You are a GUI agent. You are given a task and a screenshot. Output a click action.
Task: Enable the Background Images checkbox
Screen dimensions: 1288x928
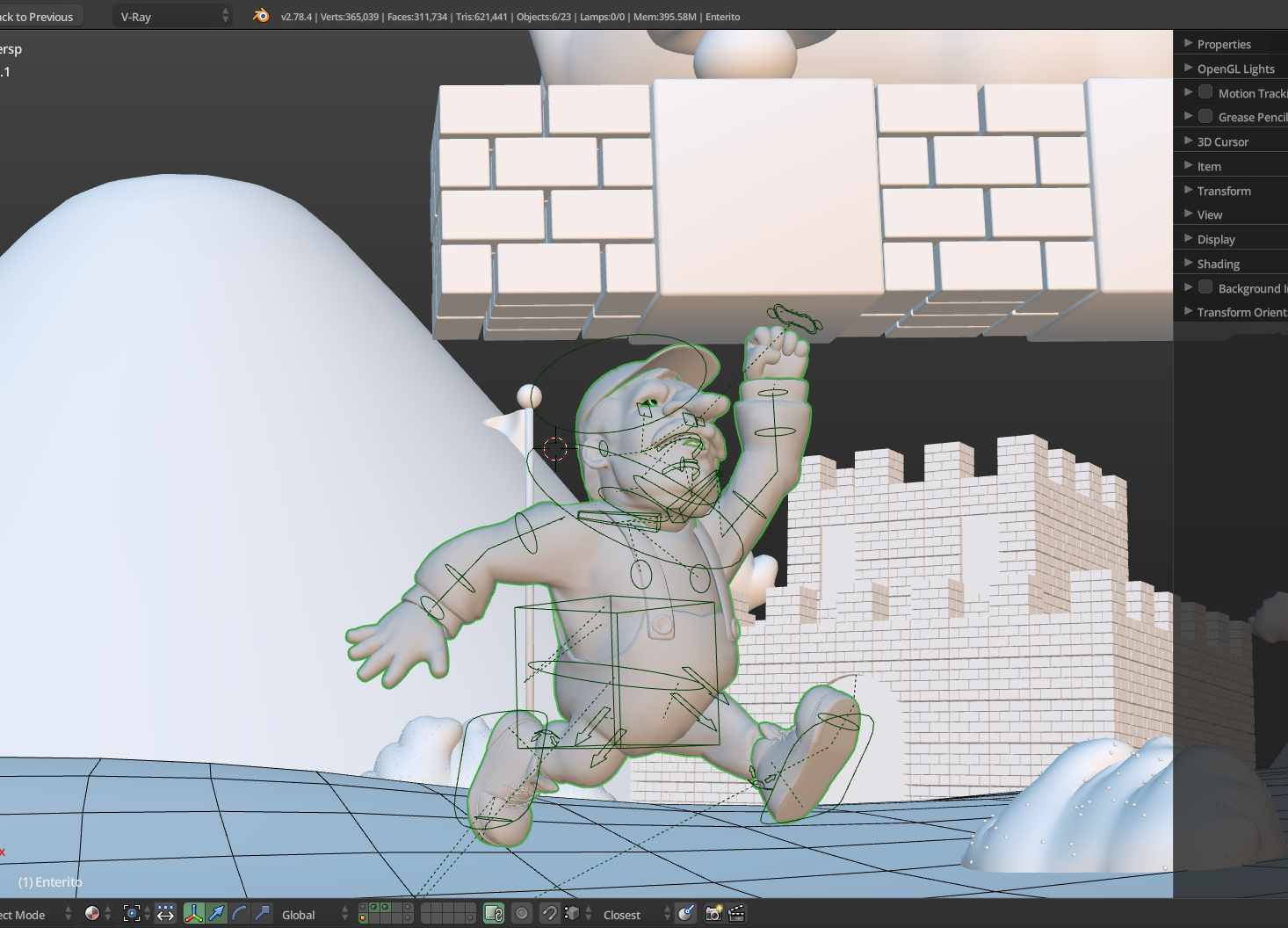1205,287
